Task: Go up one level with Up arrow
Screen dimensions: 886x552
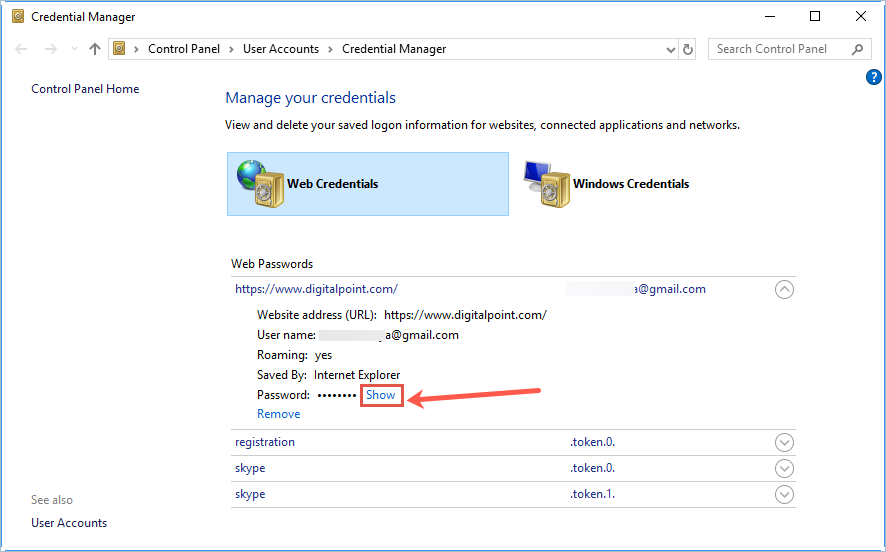Action: (95, 49)
